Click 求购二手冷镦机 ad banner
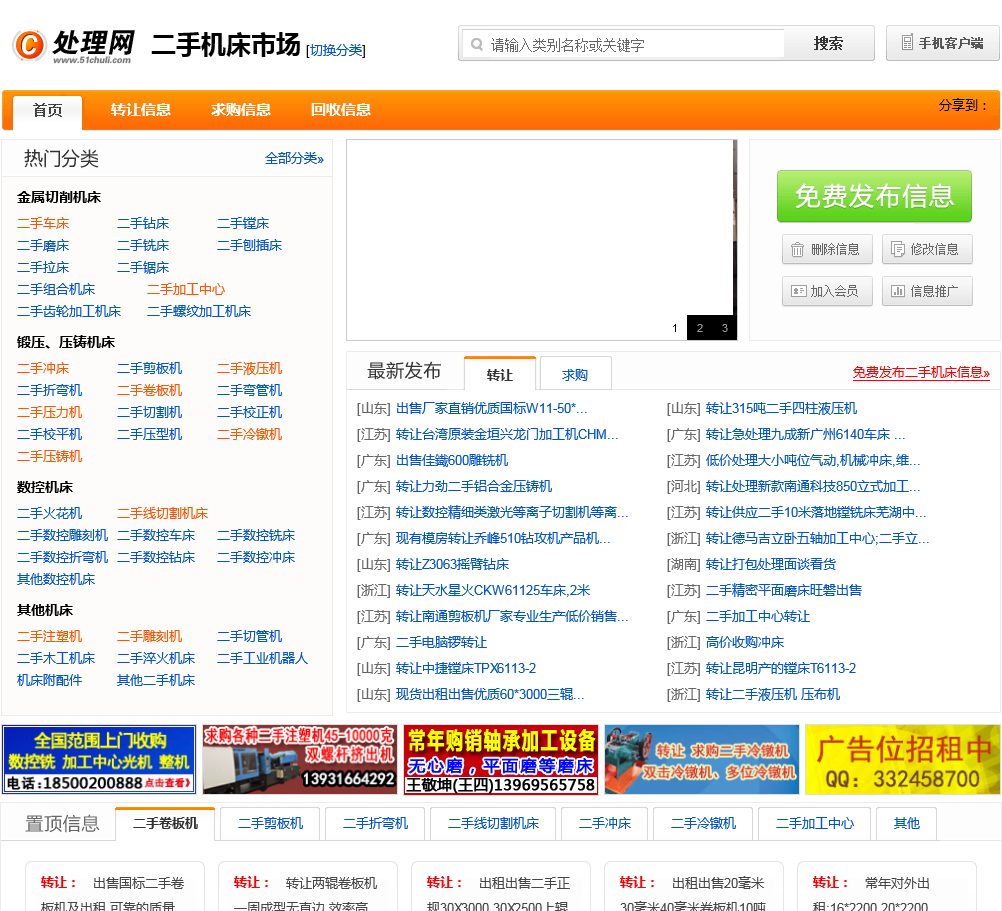 coord(702,760)
